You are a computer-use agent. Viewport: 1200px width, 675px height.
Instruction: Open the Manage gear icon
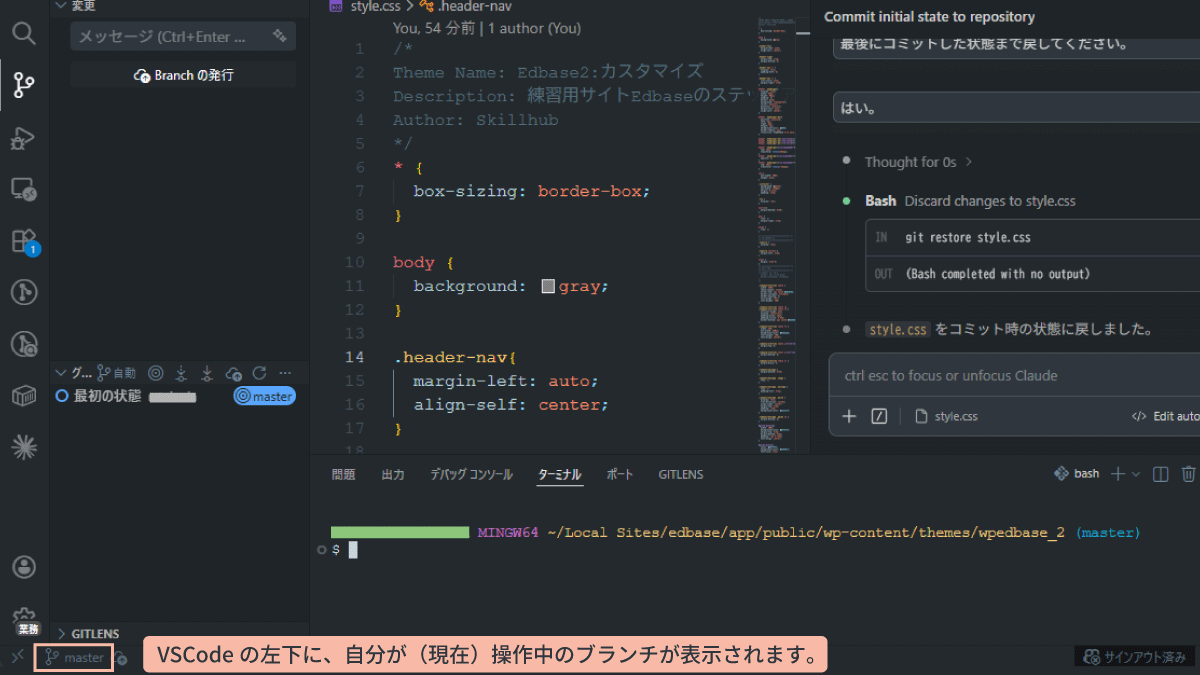pyautogui.click(x=24, y=616)
